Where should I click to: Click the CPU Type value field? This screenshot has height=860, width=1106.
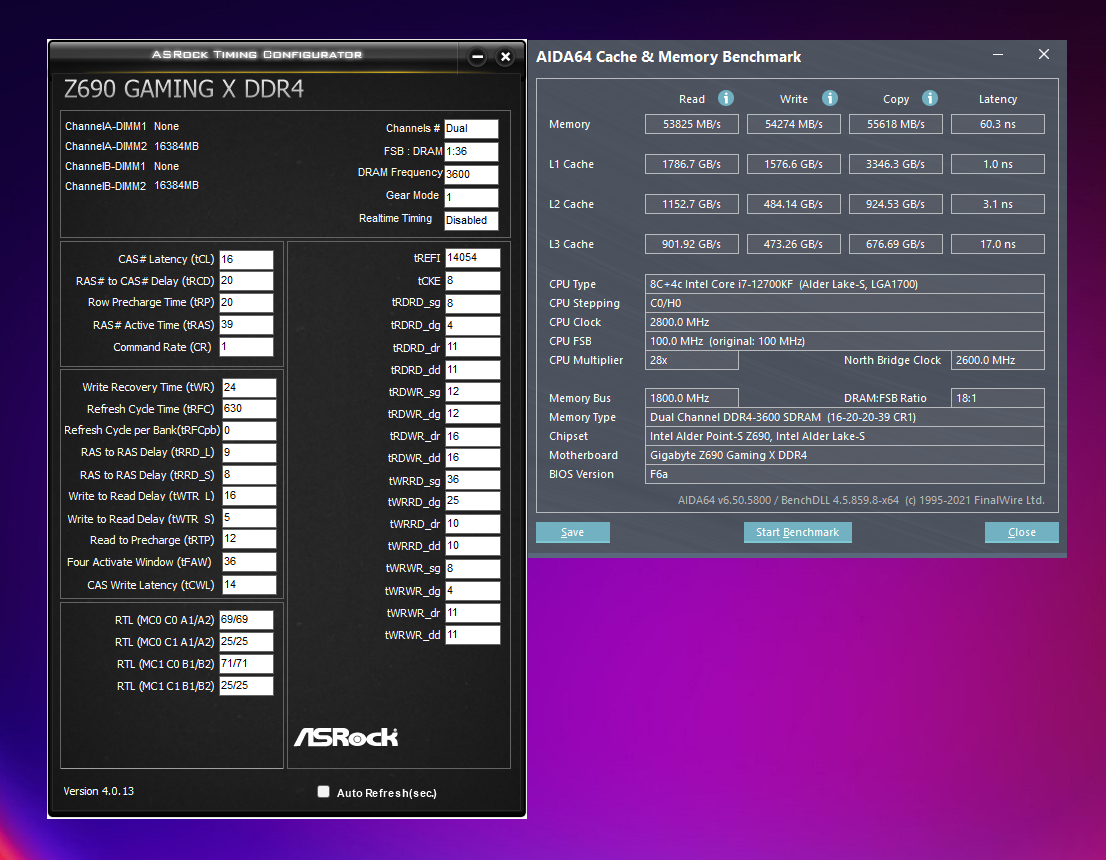[x=844, y=284]
